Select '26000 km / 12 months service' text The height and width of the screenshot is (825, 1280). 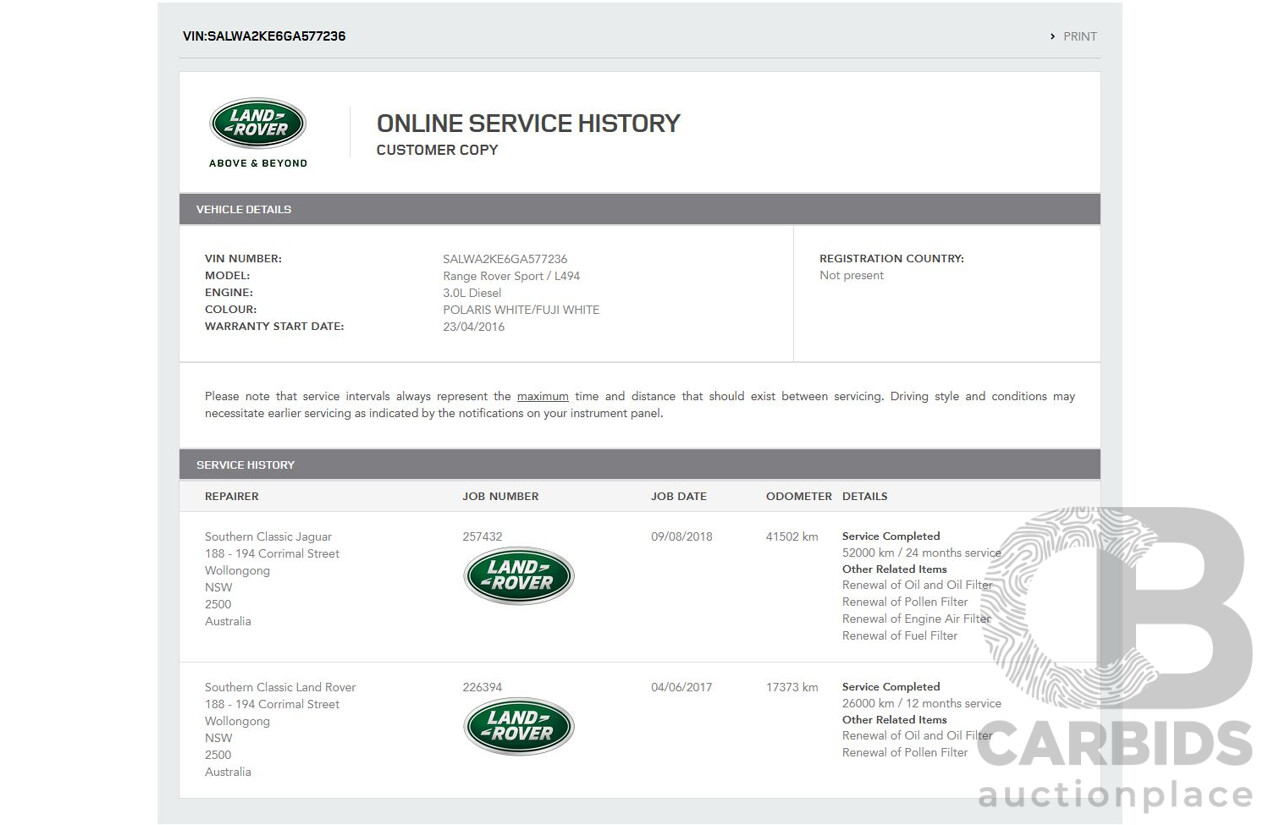tap(921, 704)
